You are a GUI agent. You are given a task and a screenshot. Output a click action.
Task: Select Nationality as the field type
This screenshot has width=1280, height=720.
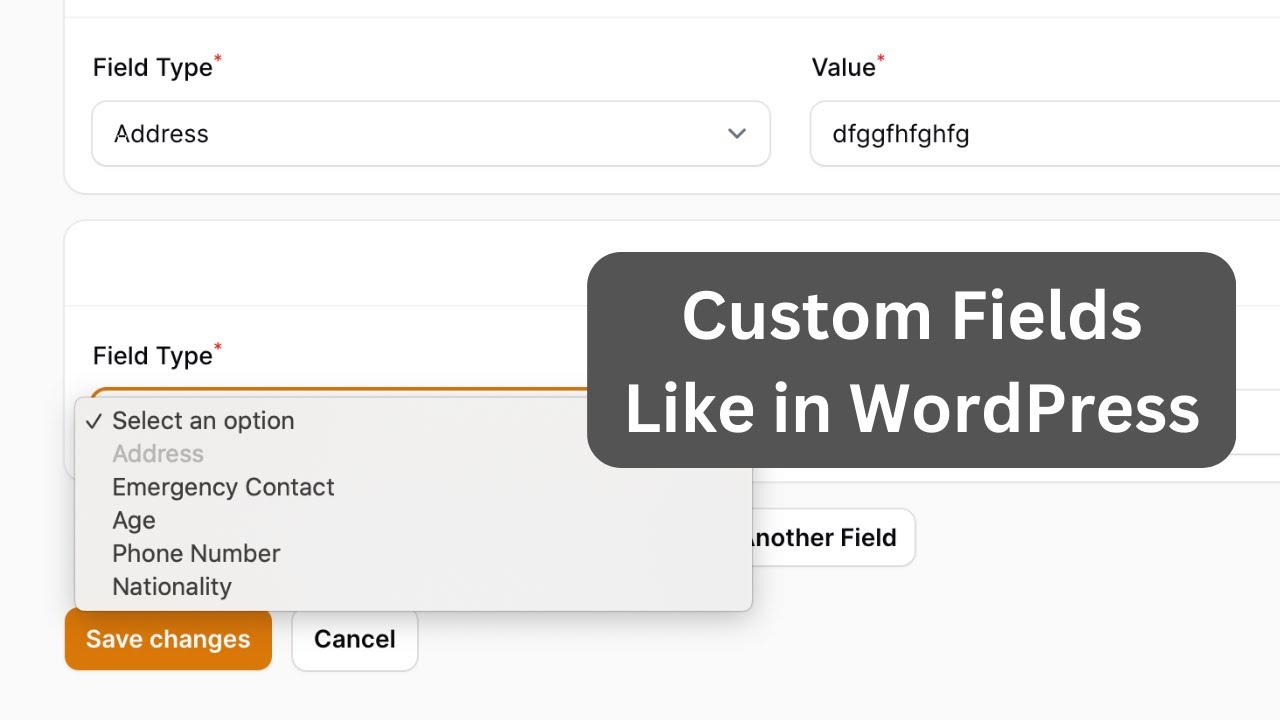[x=172, y=586]
